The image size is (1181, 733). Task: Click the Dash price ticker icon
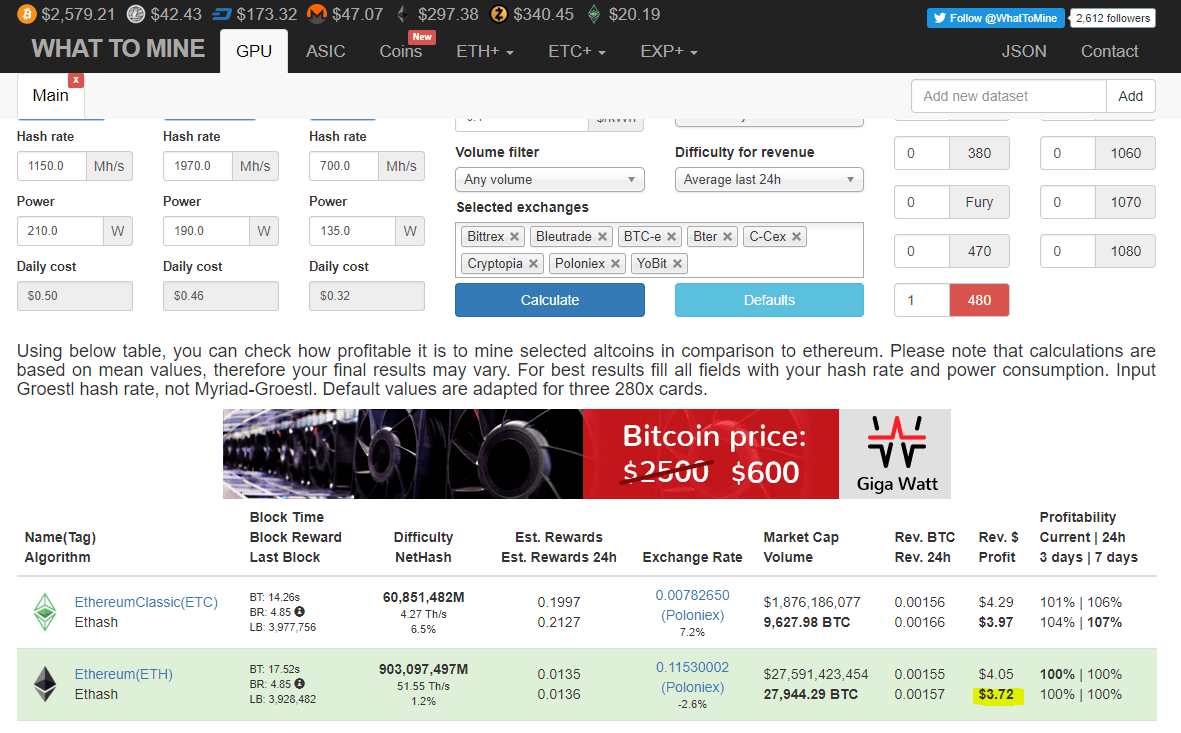pyautogui.click(x=221, y=14)
